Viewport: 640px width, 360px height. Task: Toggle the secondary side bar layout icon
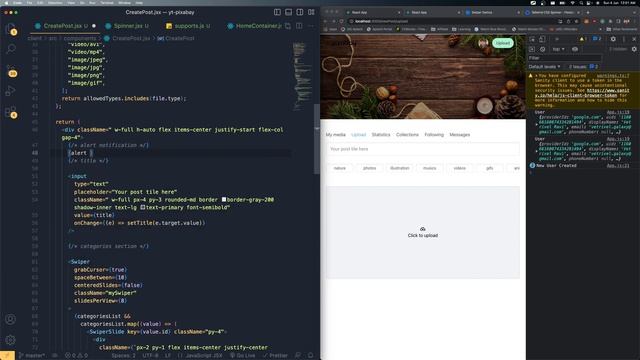tap(300, 12)
